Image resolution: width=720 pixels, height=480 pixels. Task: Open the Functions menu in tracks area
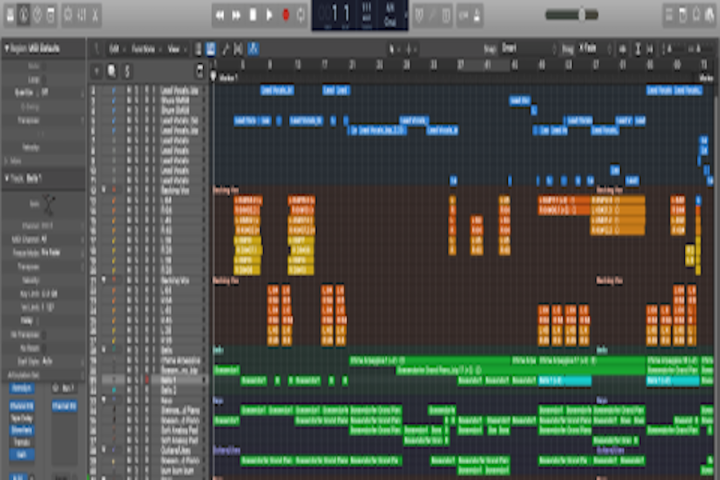[x=145, y=48]
